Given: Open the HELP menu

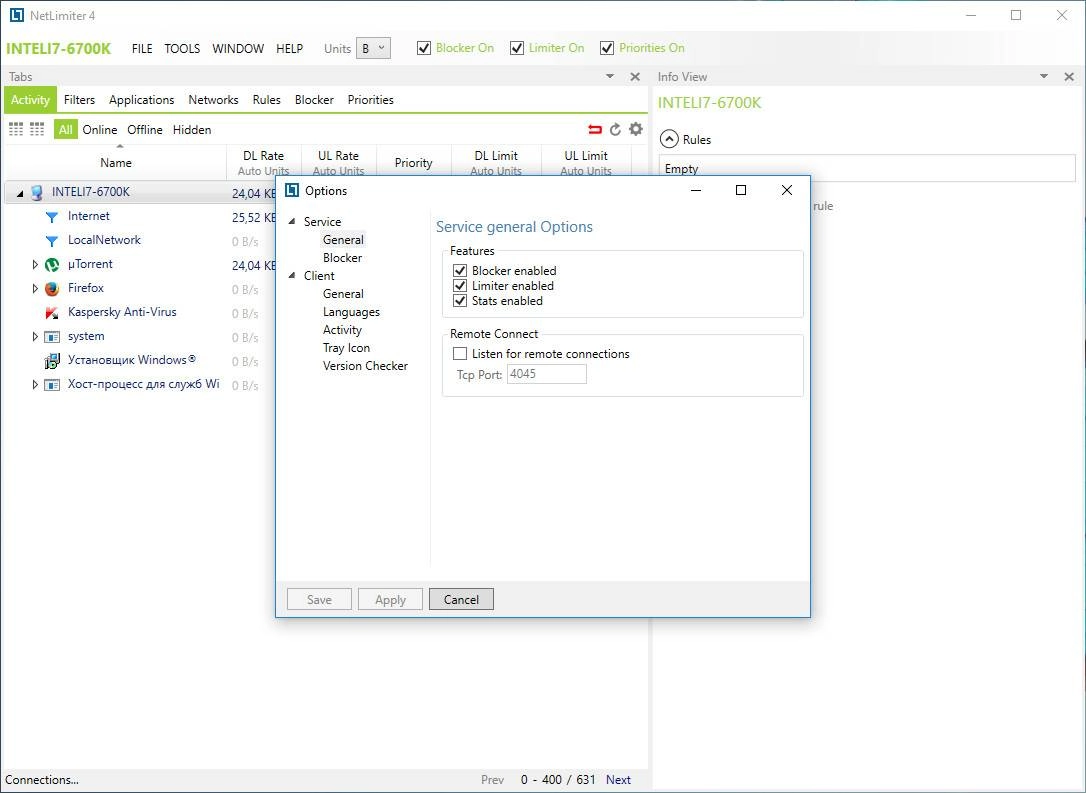Looking at the screenshot, I should click(x=290, y=48).
